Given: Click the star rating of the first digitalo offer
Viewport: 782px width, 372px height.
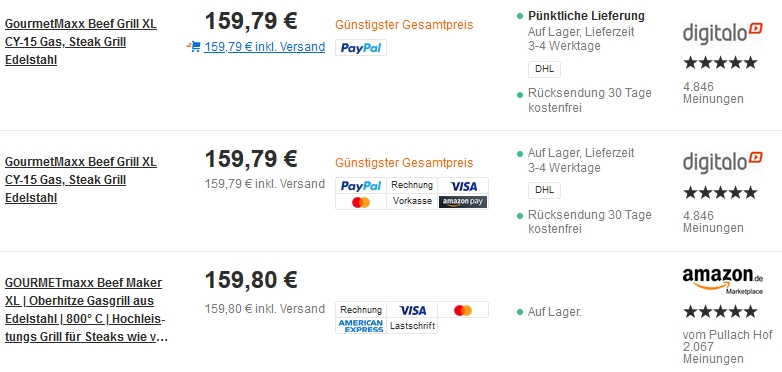Looking at the screenshot, I should [720, 63].
